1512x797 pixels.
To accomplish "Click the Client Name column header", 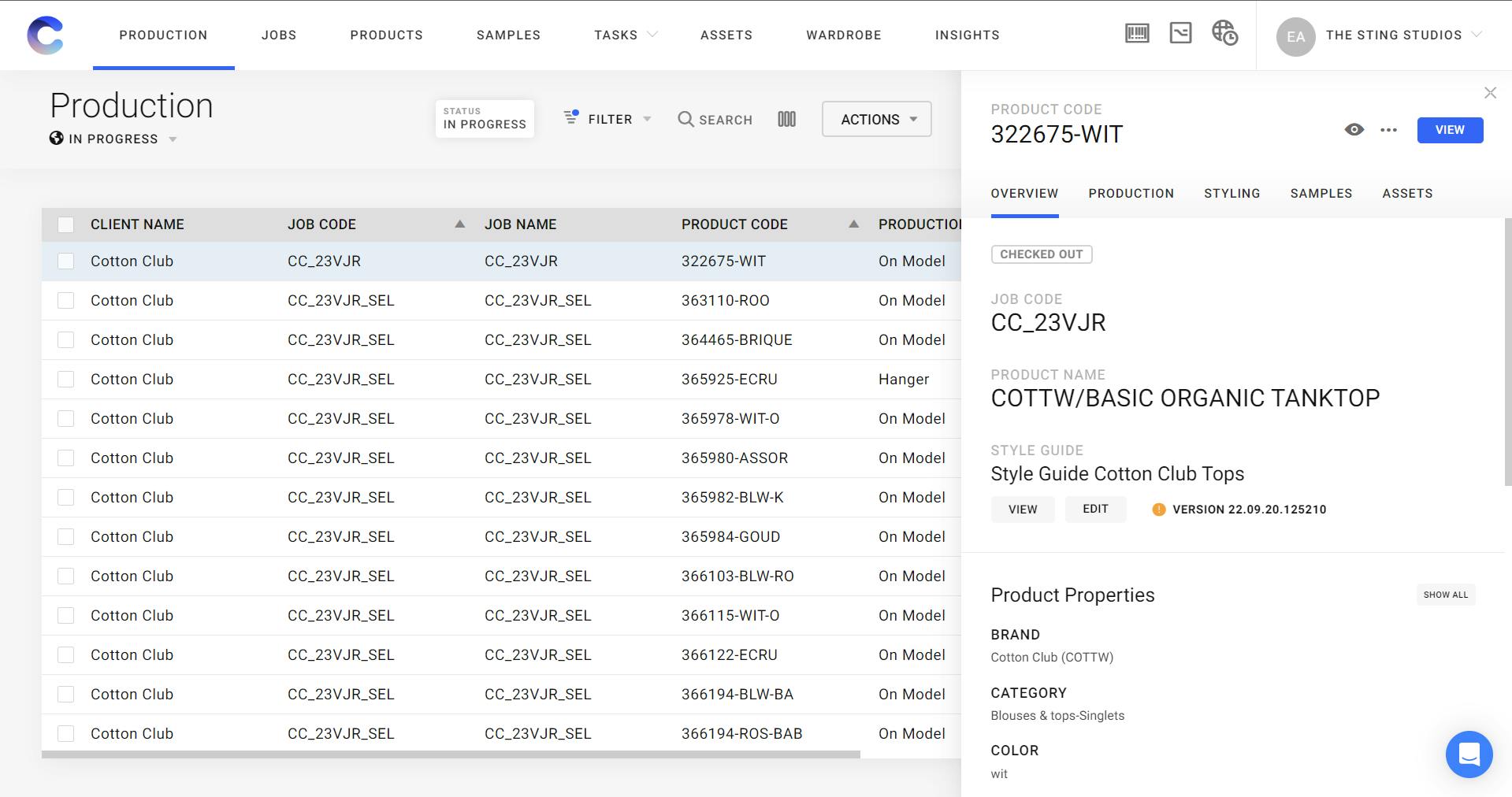I will (x=137, y=224).
